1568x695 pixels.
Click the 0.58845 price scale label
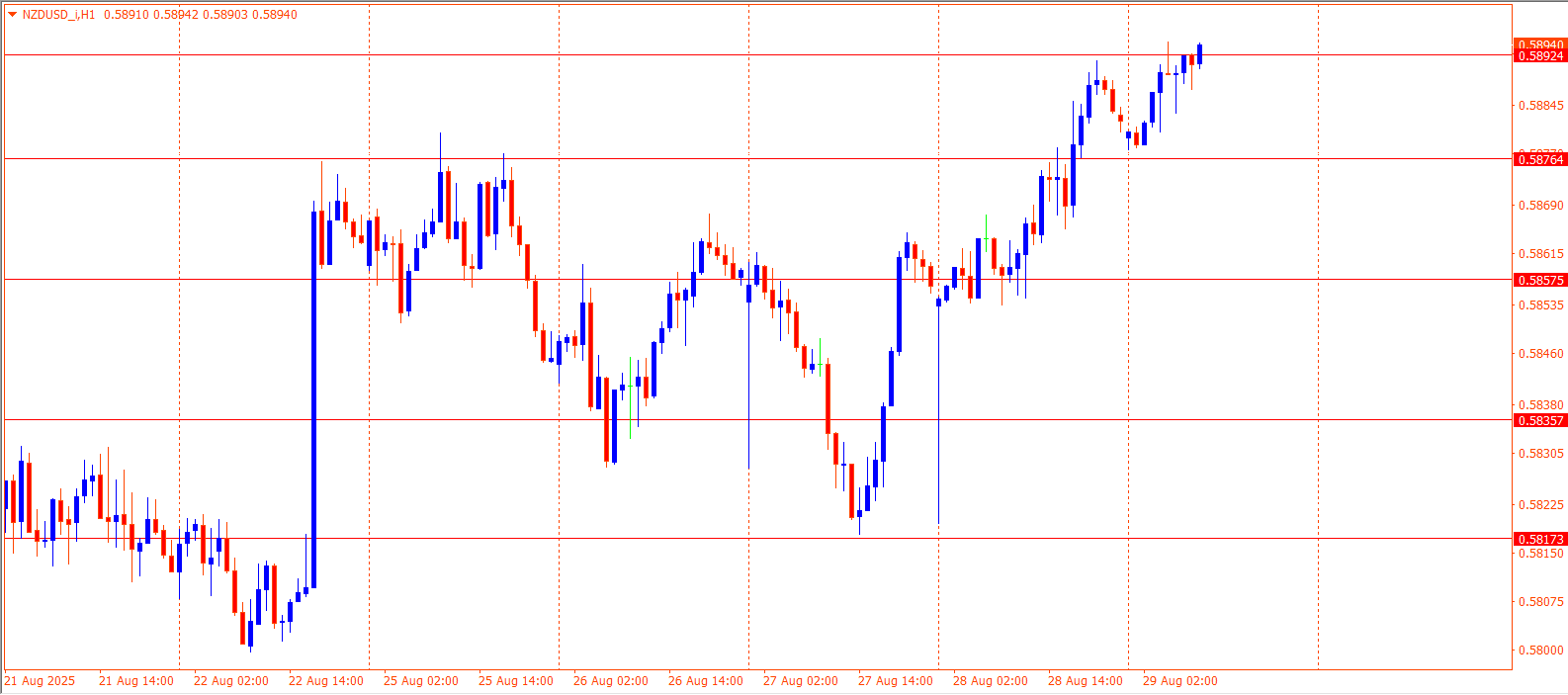(x=1540, y=106)
